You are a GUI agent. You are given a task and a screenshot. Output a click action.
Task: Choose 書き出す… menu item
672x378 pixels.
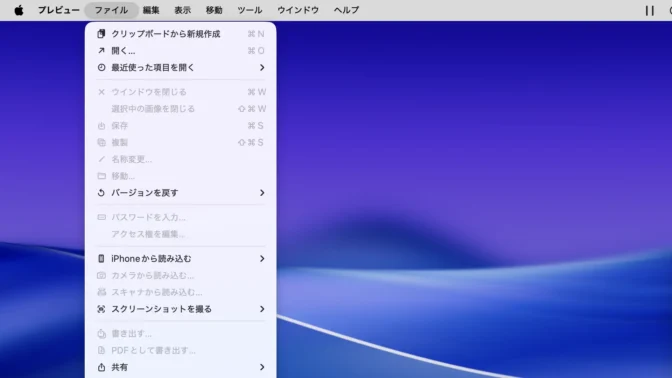[x=180, y=333]
